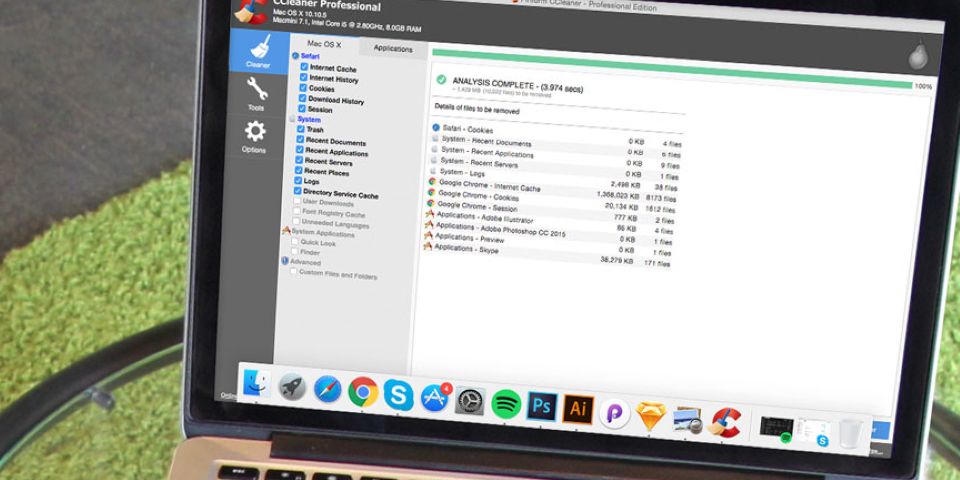Toggle Recent Documents checkbox
Screen dimensions: 960x480
(x=300, y=140)
